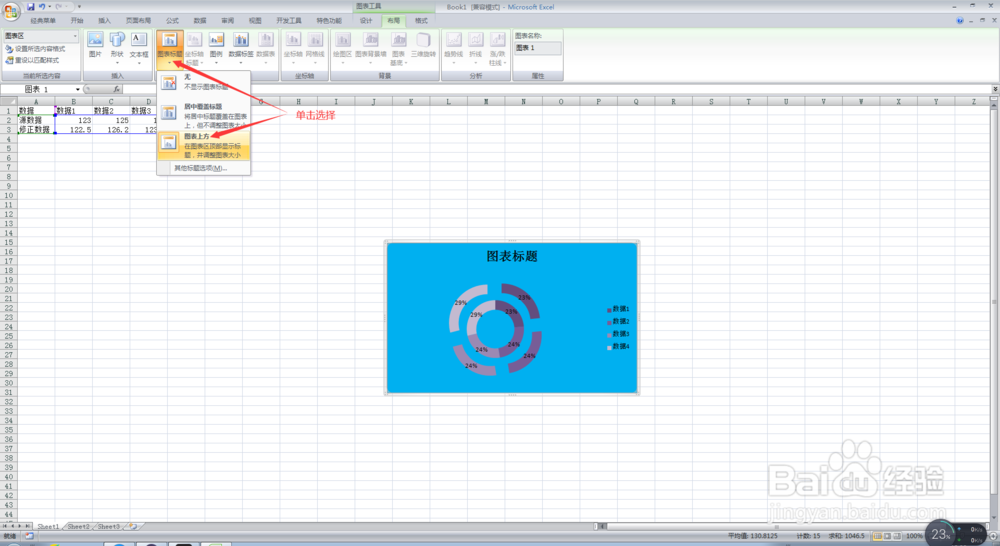
Task: Open the 图表基底 chart floor menu
Action: pyautogui.click(x=398, y=48)
